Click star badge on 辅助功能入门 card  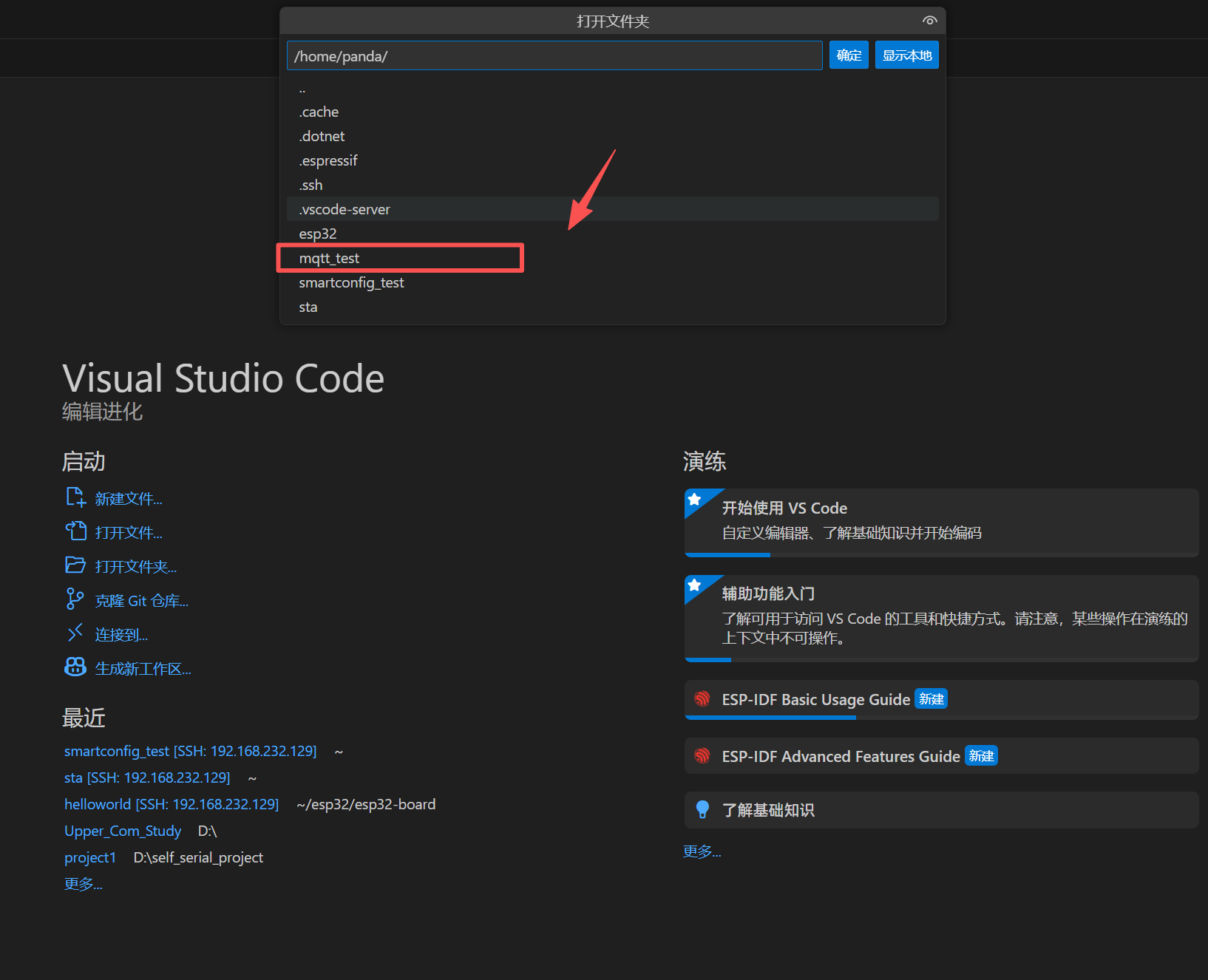click(694, 585)
